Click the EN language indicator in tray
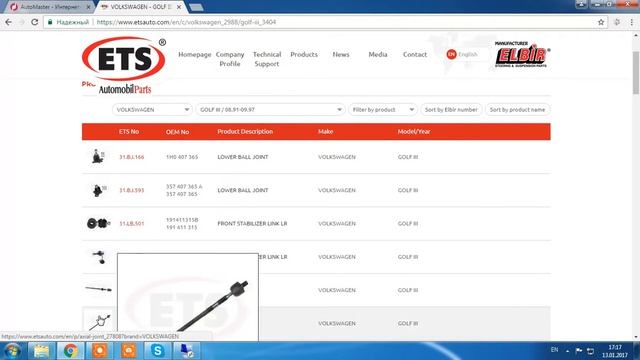 point(554,350)
